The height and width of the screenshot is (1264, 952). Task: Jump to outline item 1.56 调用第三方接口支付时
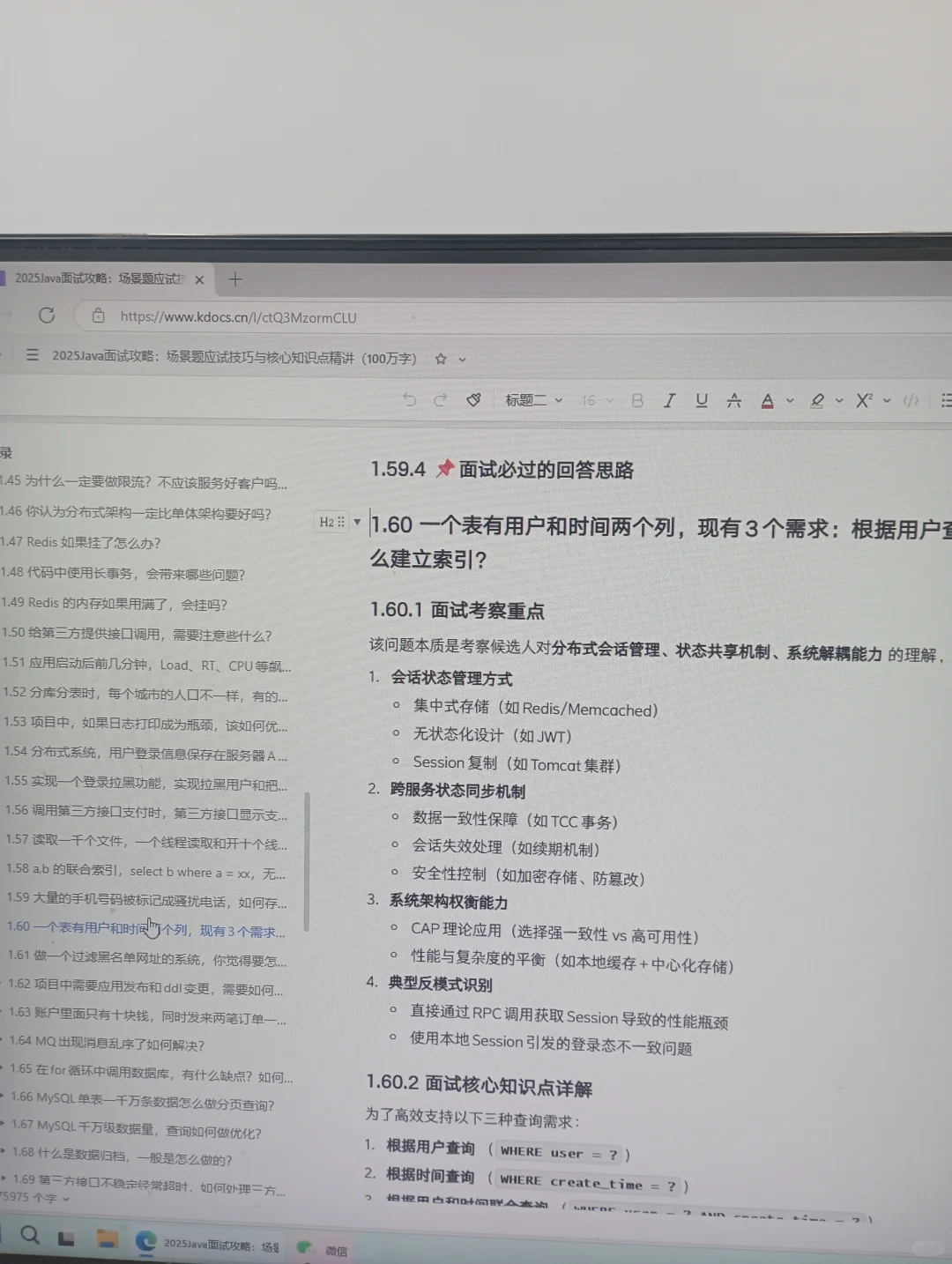click(x=146, y=812)
